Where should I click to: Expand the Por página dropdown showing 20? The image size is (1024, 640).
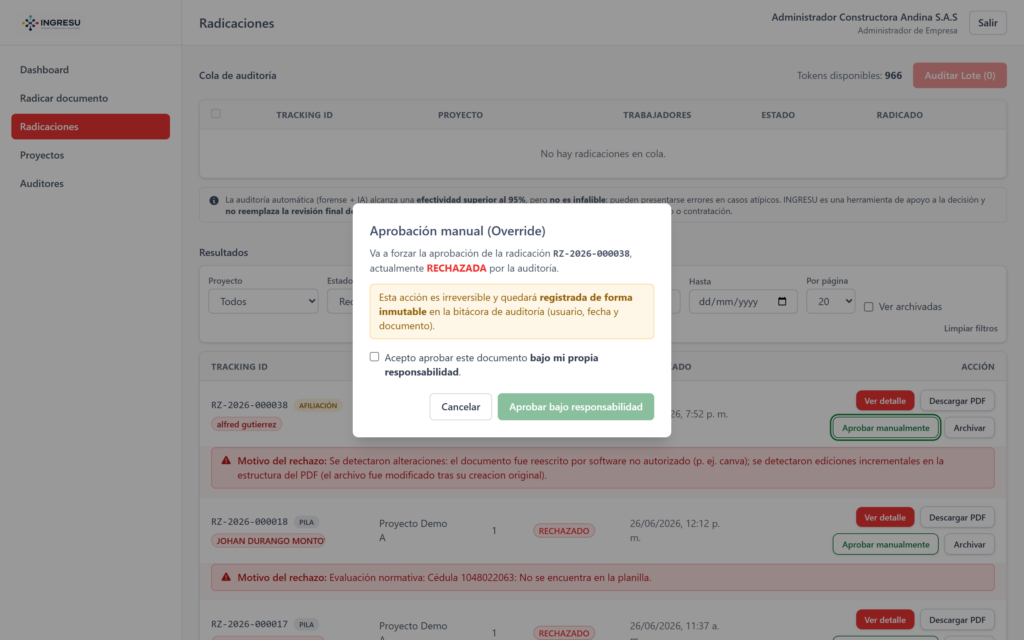coord(830,301)
